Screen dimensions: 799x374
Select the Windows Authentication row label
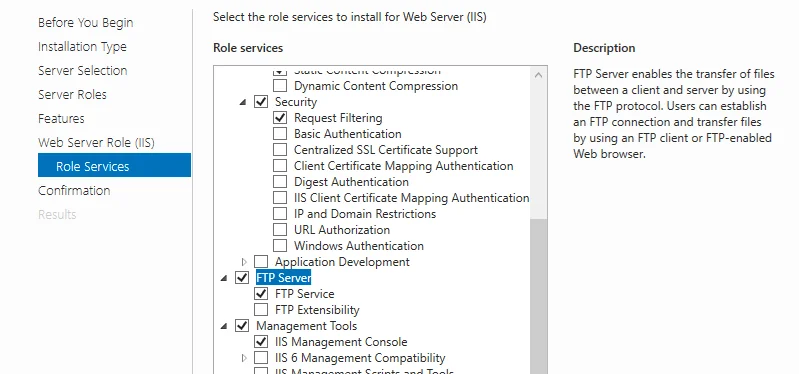(x=359, y=246)
